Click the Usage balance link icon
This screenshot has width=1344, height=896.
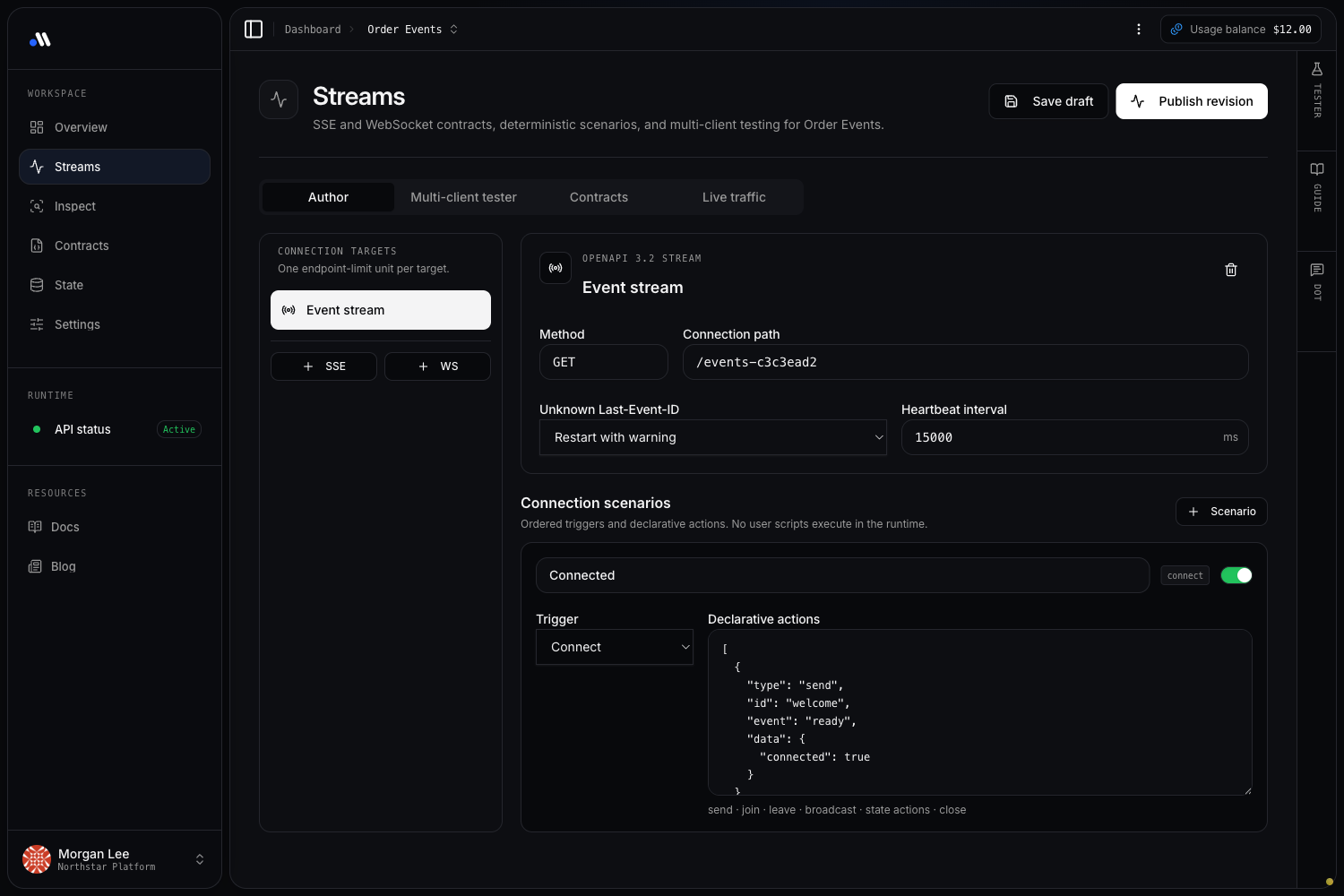point(1176,30)
